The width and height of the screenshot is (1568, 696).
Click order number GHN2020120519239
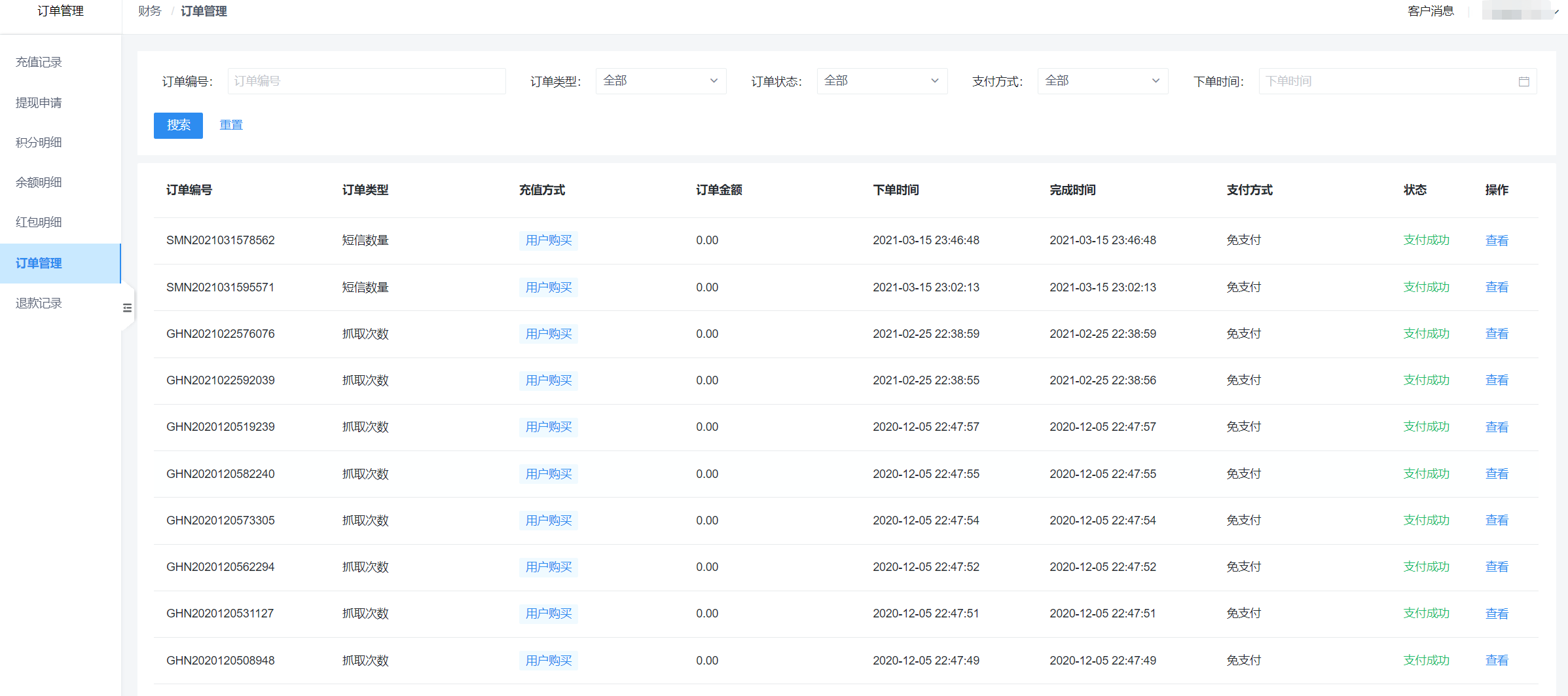(221, 427)
